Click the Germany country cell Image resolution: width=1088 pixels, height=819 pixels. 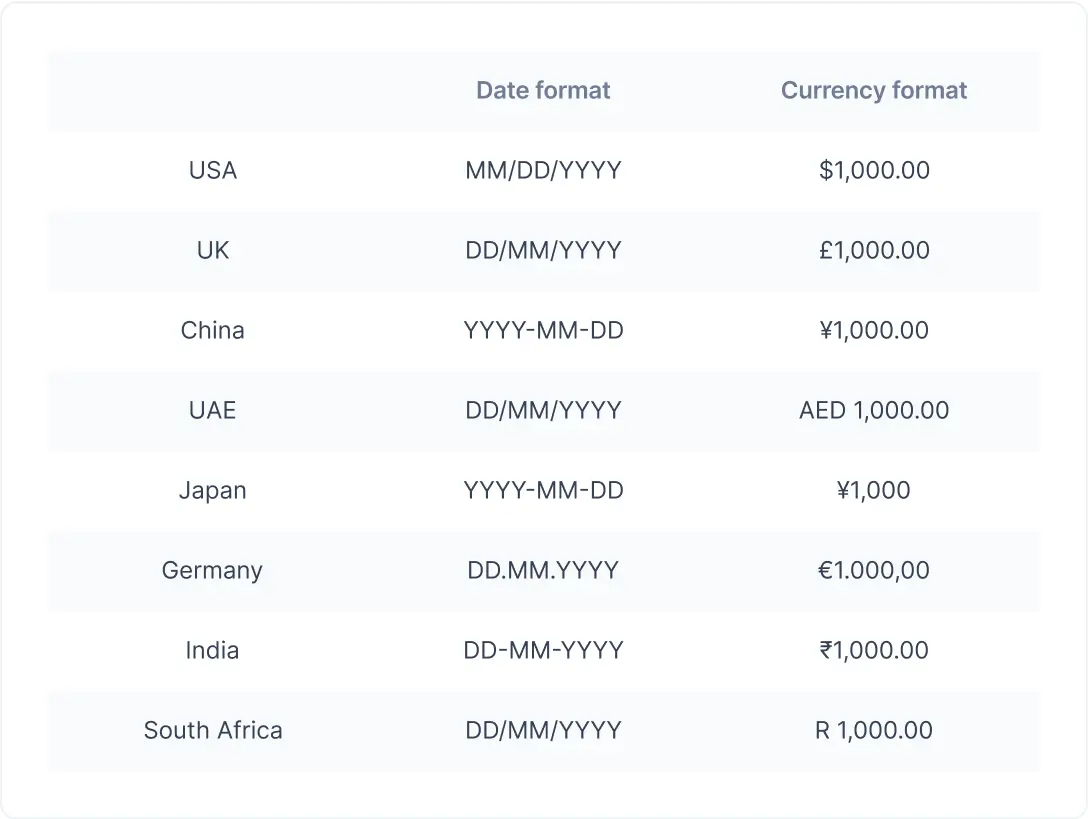(213, 571)
